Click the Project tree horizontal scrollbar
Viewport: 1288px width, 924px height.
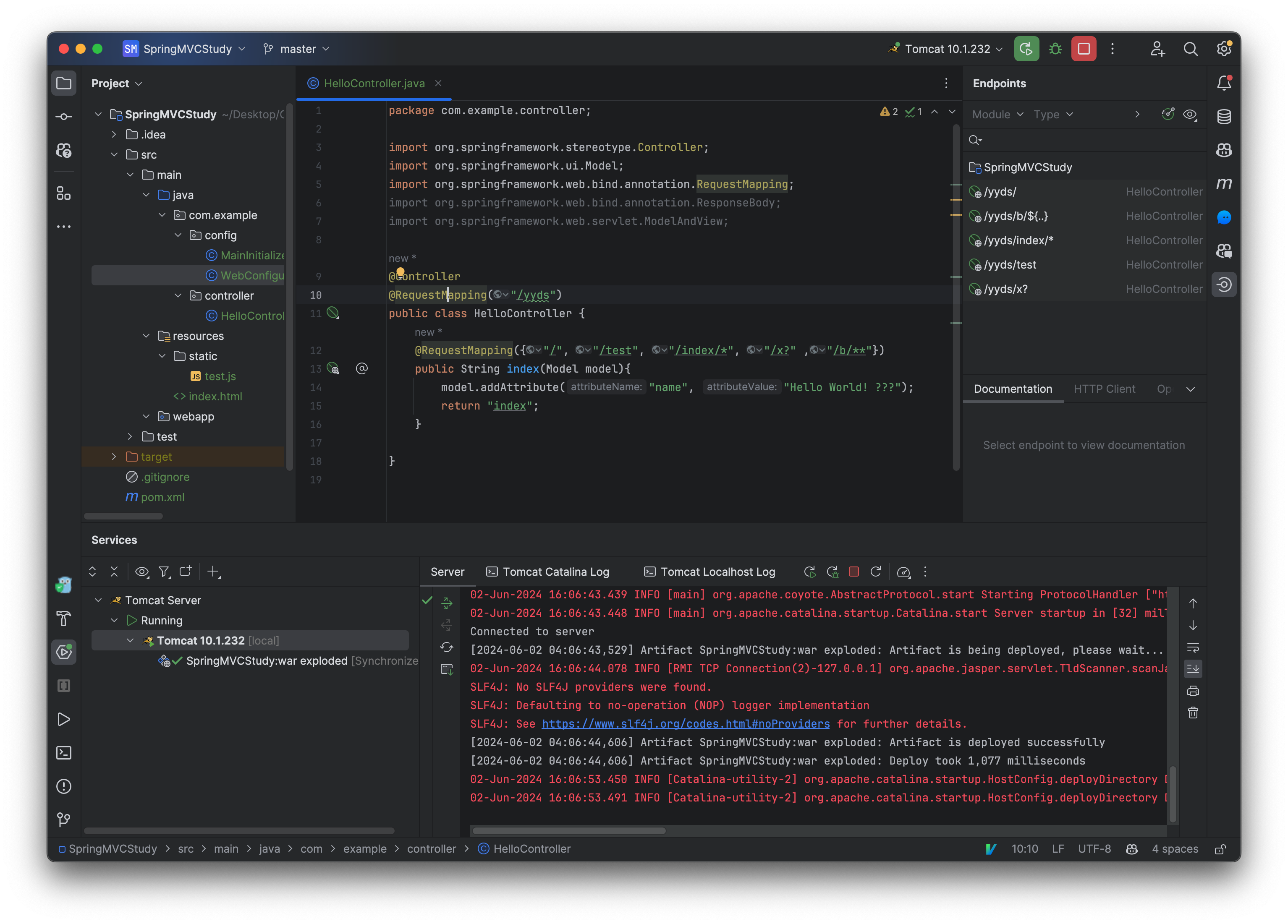[x=123, y=516]
